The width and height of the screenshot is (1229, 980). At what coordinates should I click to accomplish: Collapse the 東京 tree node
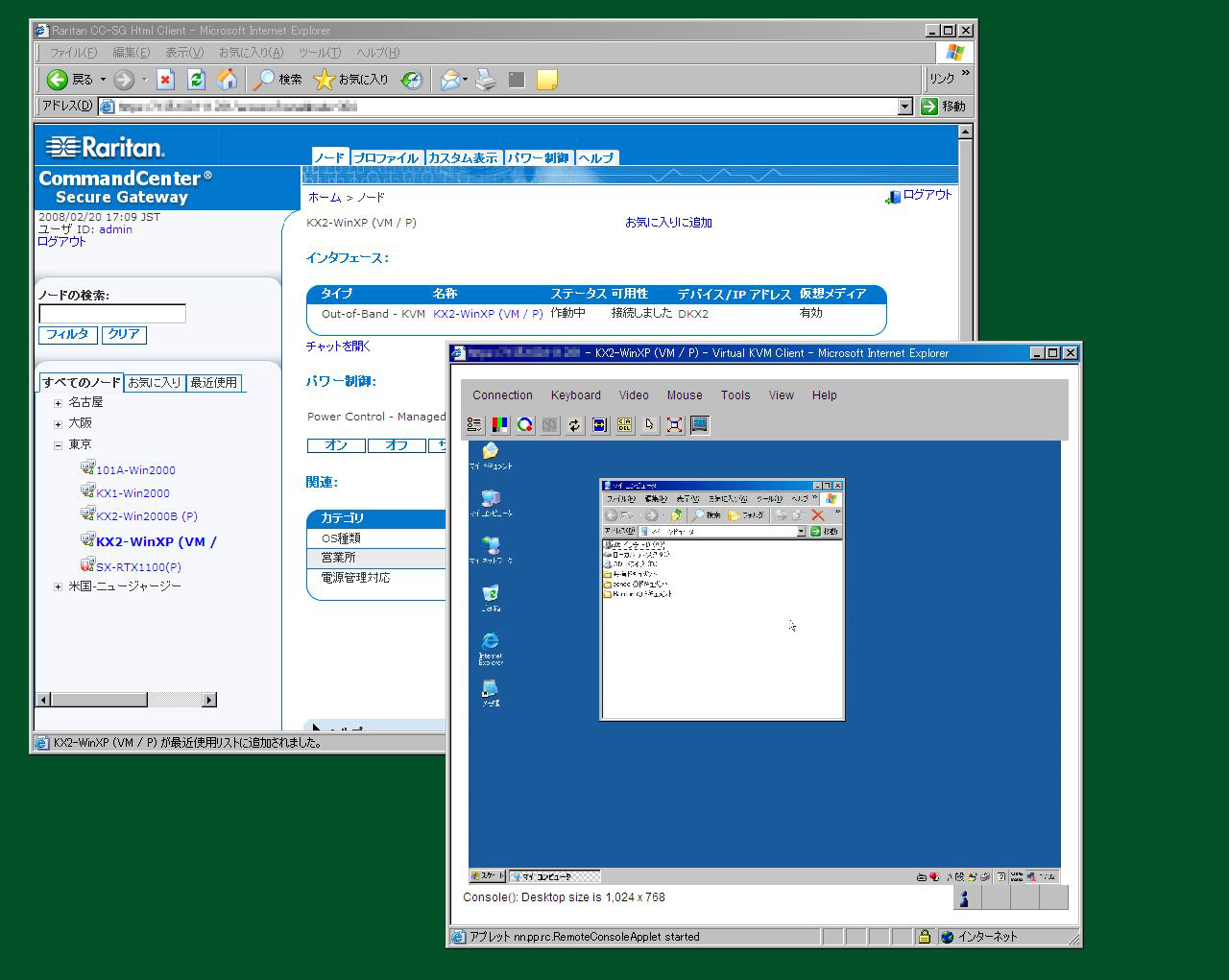click(58, 445)
